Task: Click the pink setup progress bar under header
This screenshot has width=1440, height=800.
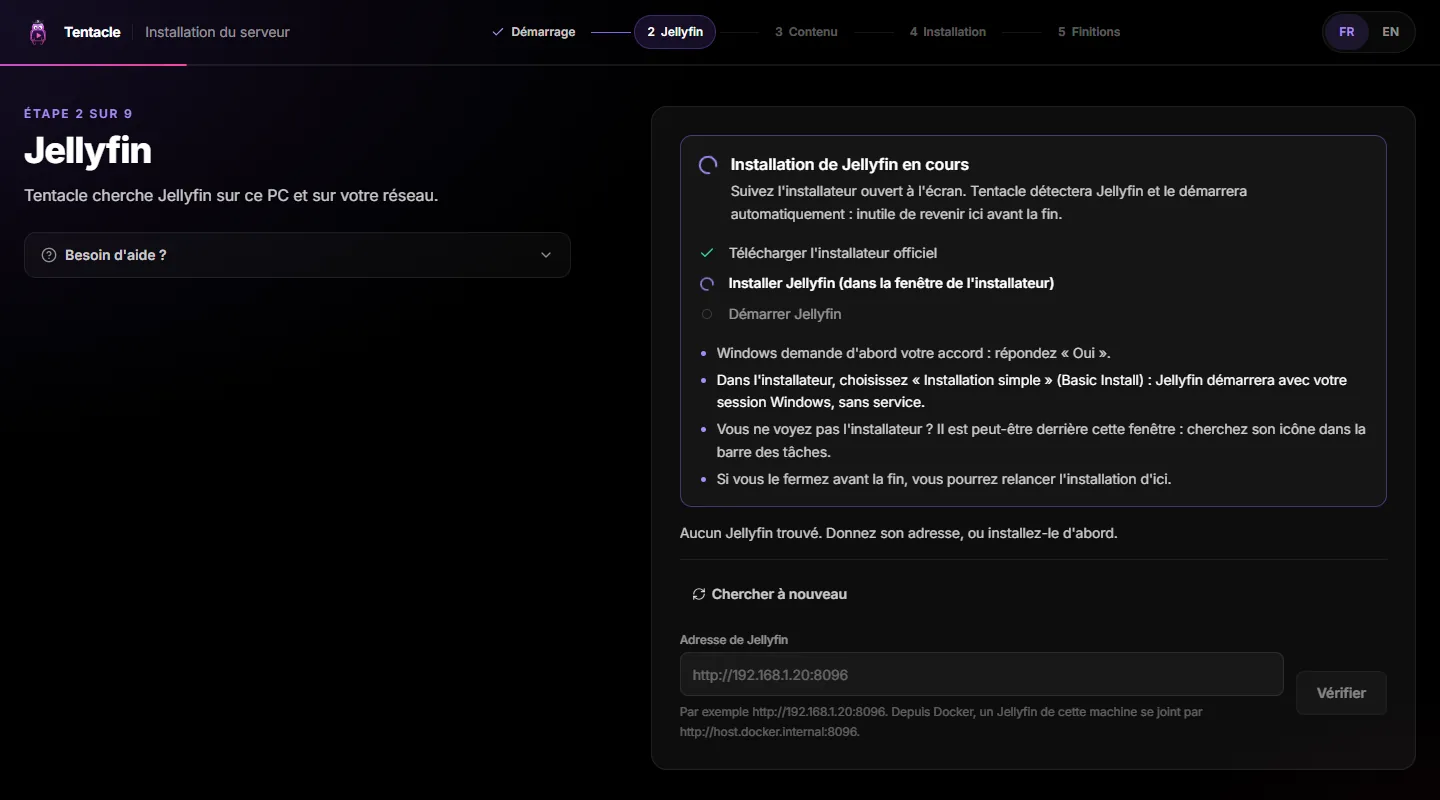Action: coord(93,65)
